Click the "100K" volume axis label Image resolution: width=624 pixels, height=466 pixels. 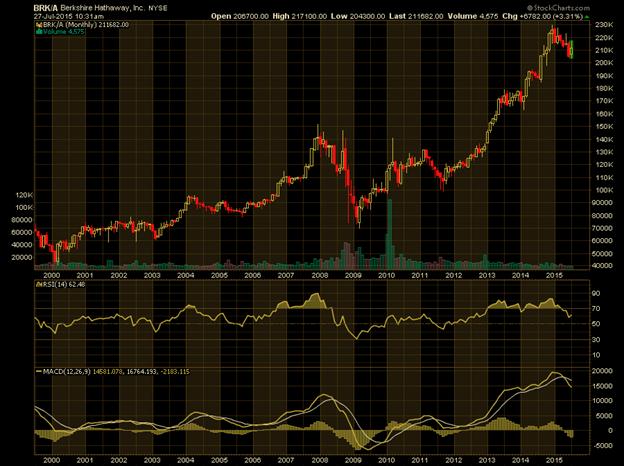point(24,207)
